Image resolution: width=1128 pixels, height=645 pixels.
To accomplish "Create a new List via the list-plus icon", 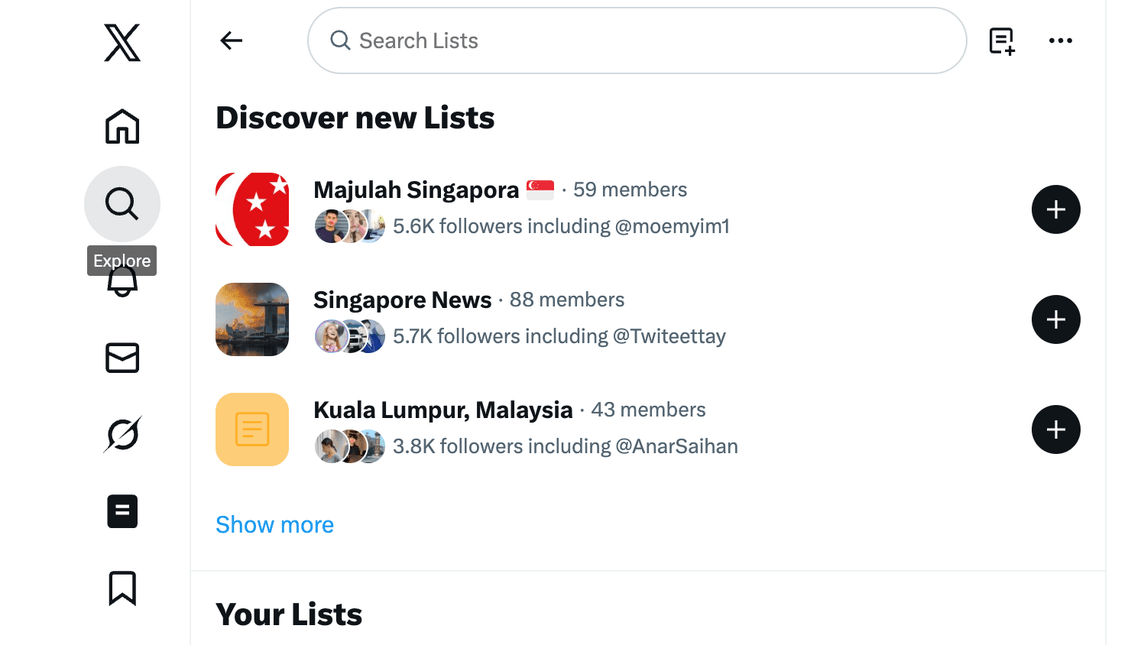I will tap(1002, 40).
